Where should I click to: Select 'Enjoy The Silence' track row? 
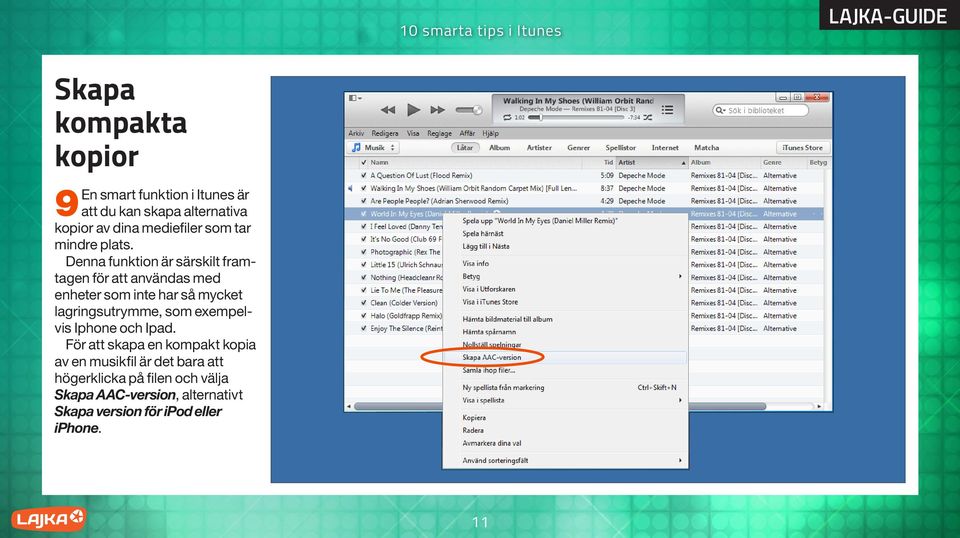tap(584, 329)
